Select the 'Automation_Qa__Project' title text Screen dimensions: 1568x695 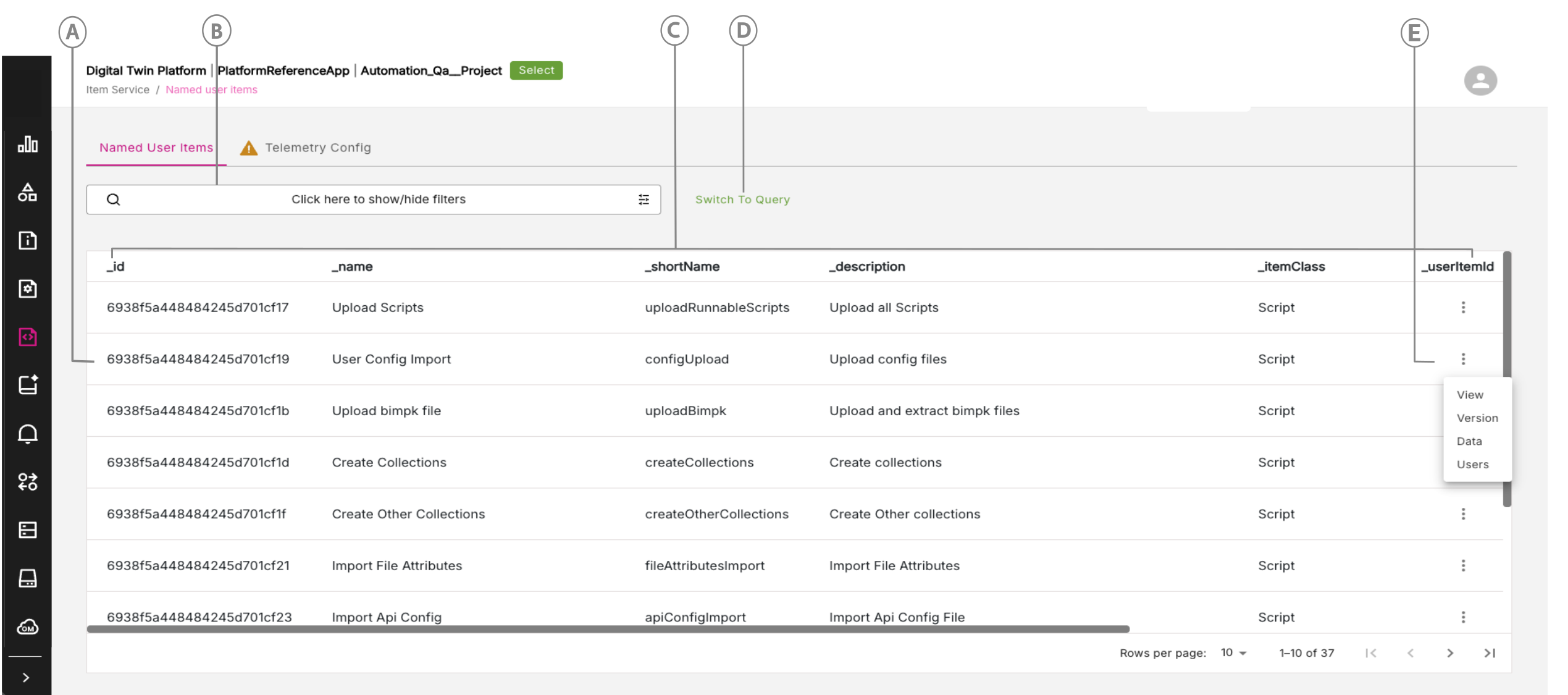tap(431, 70)
